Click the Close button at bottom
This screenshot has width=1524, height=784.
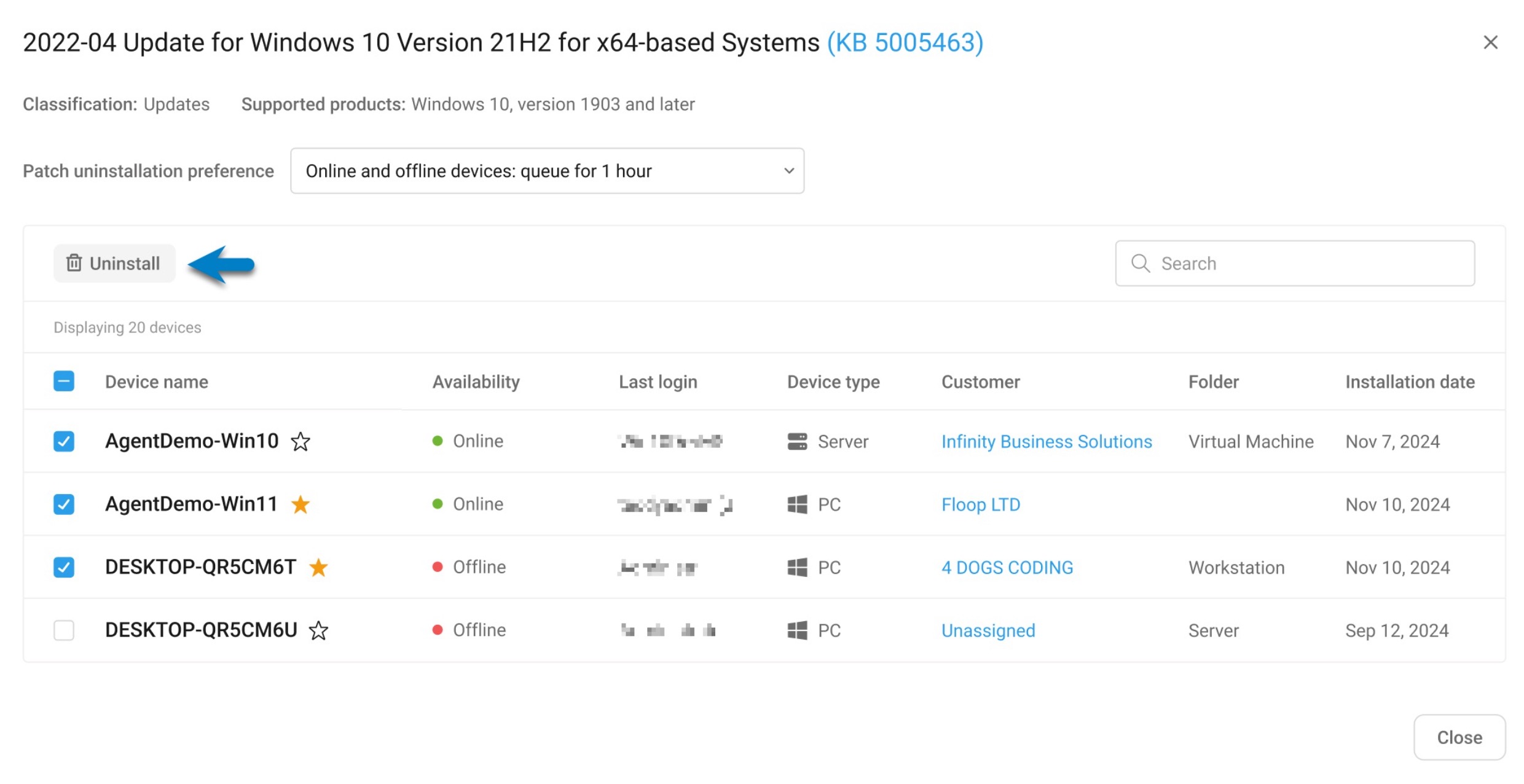(x=1459, y=737)
